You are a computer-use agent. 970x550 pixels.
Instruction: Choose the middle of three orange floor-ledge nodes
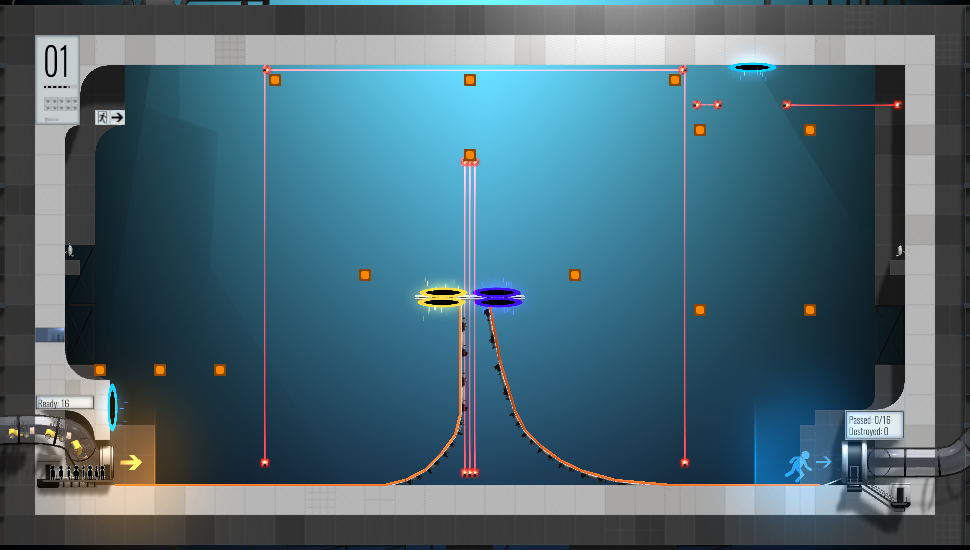160,370
